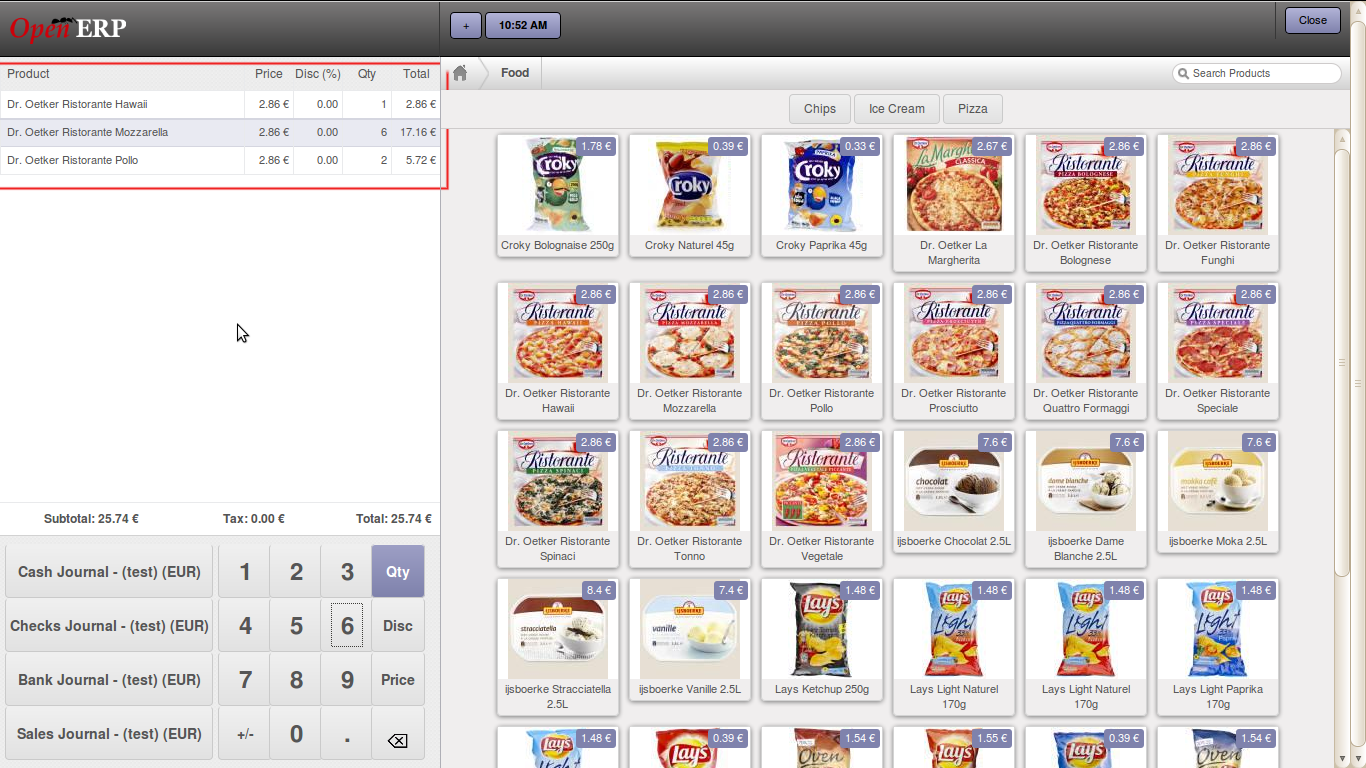Add Dr. Oetker Ristorante Prosciutto
Image resolution: width=1366 pixels, height=768 pixels.
pyautogui.click(x=954, y=351)
